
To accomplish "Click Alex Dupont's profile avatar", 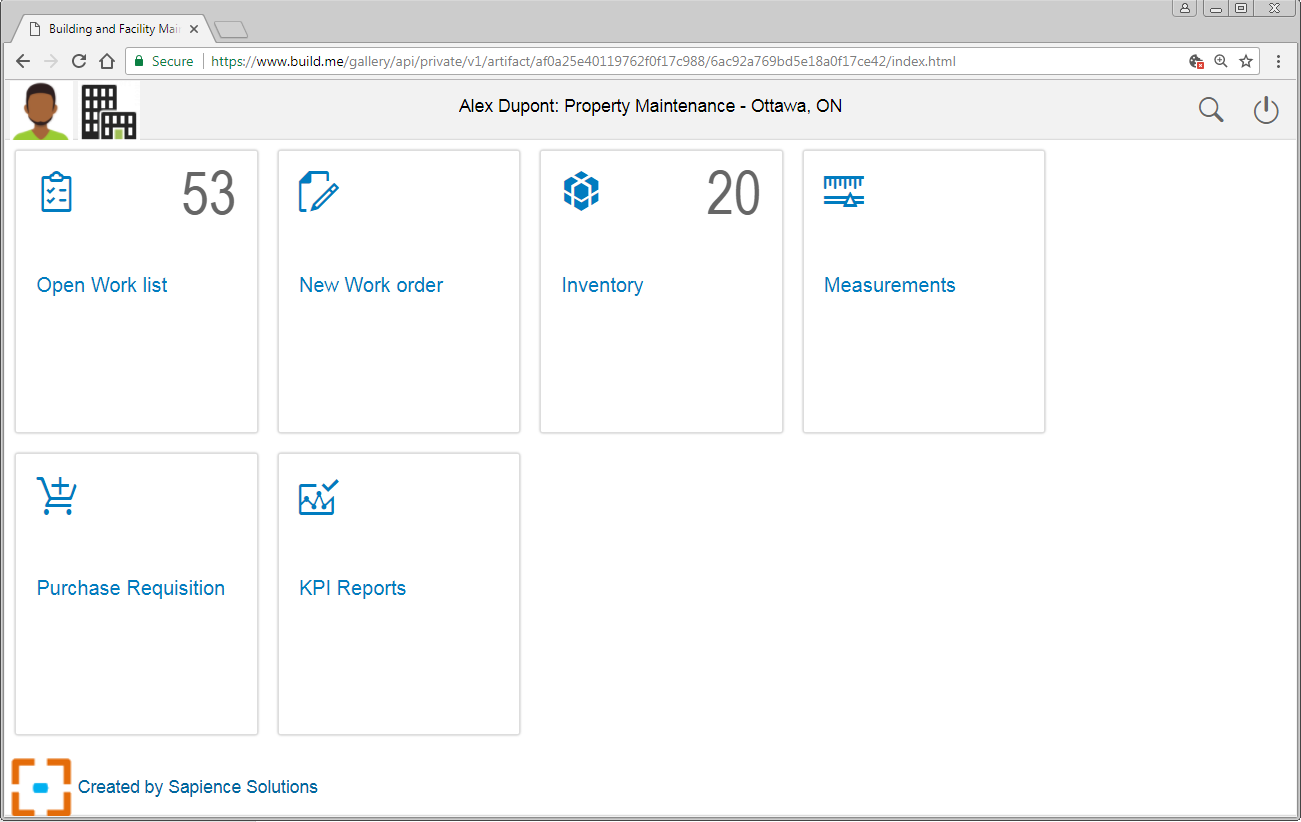I will coord(41,111).
